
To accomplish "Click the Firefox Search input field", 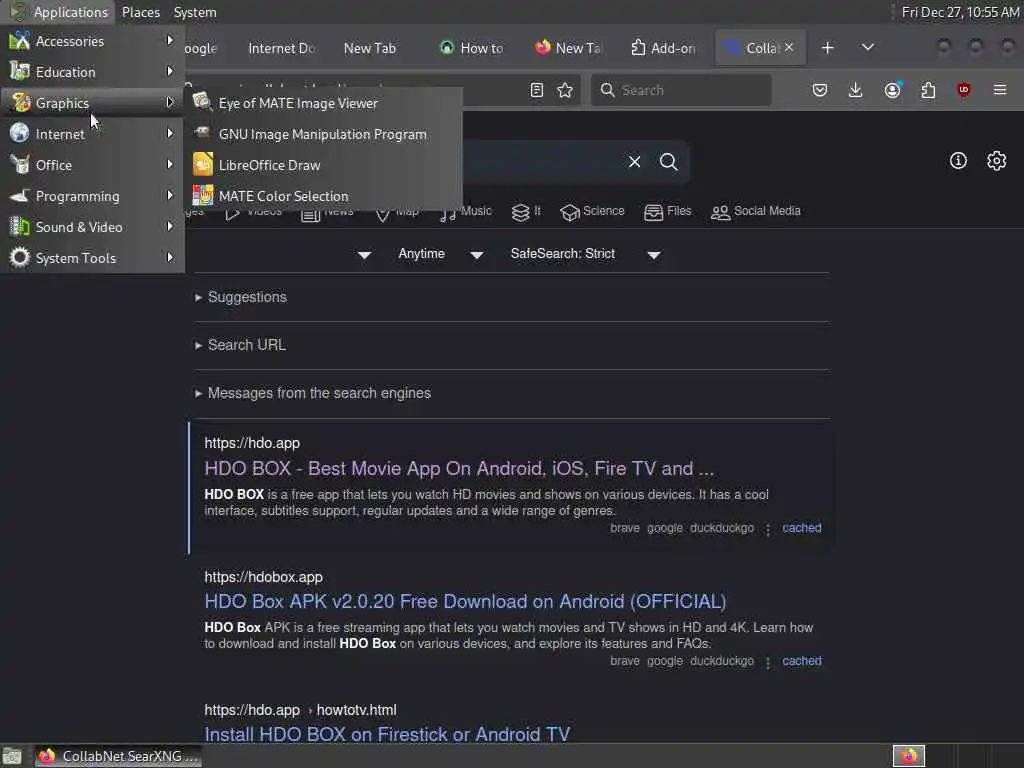I will pos(682,90).
